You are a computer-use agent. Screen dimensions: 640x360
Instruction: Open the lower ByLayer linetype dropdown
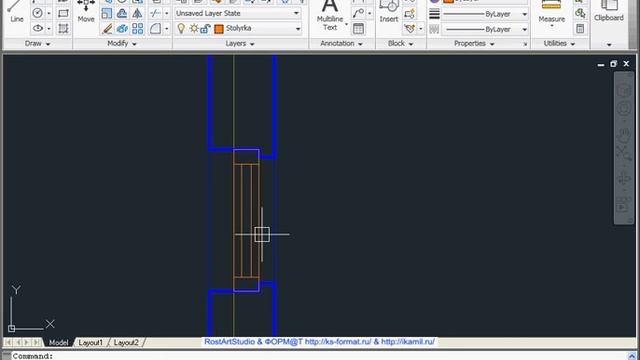click(x=524, y=29)
